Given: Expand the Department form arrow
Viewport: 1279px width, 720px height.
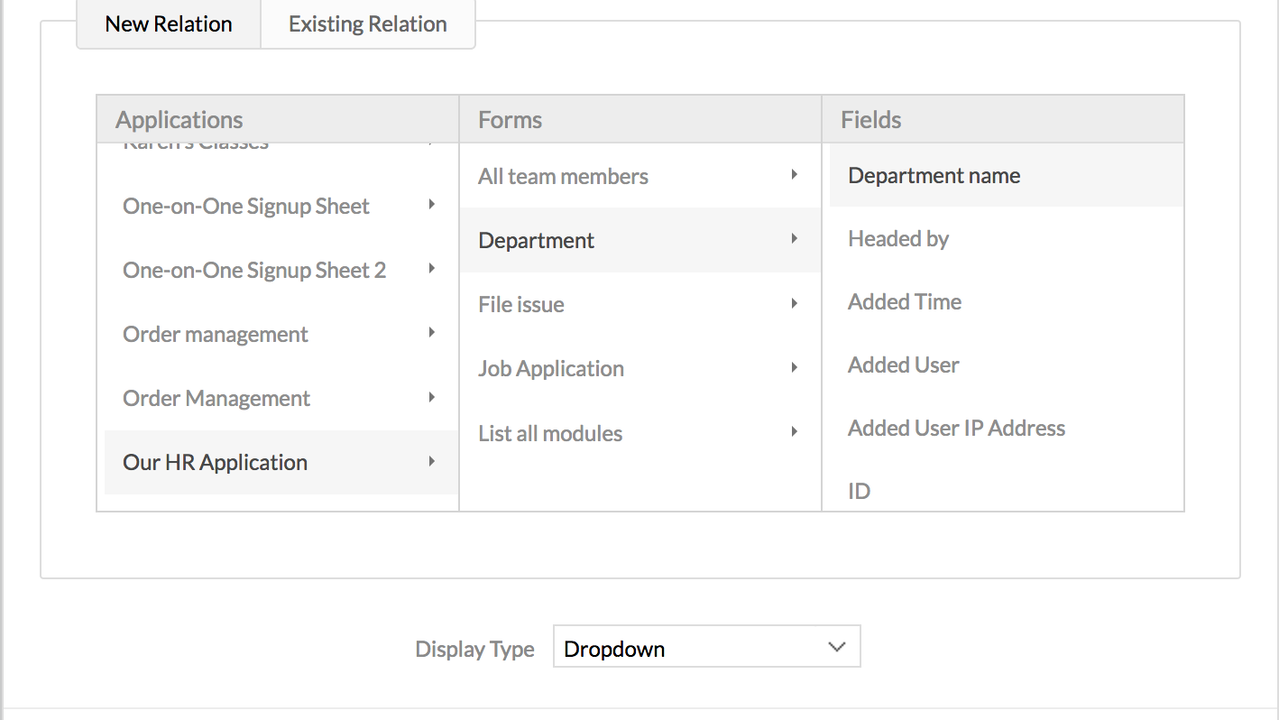Looking at the screenshot, I should (793, 240).
